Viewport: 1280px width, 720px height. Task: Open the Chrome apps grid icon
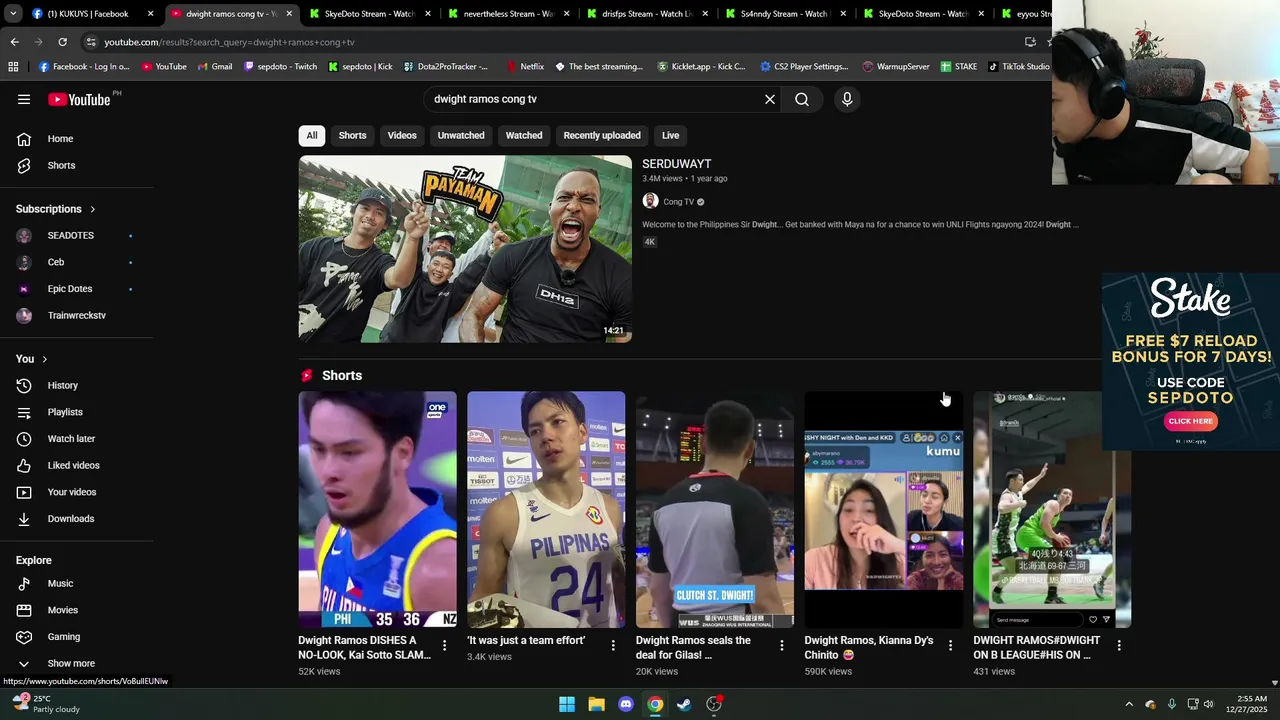point(13,66)
